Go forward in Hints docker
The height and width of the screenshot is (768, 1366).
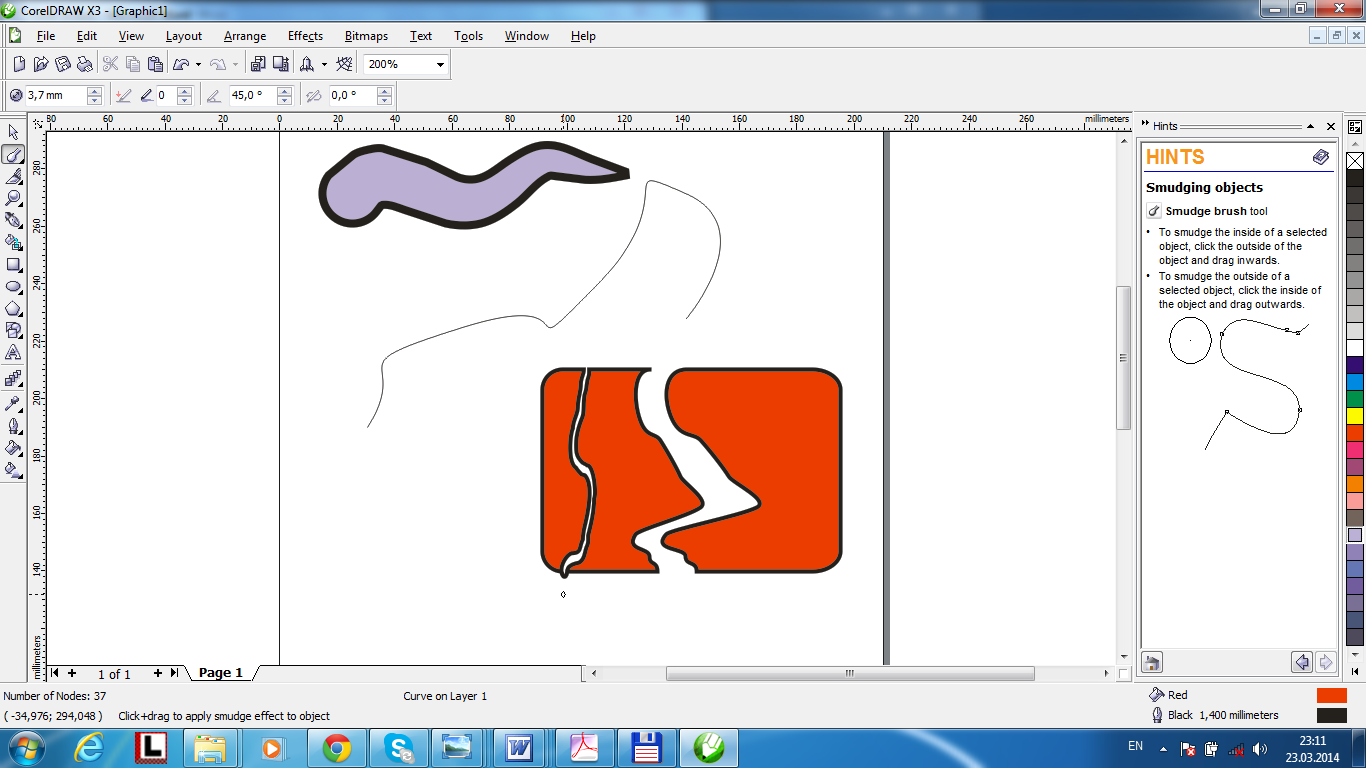(x=1326, y=662)
